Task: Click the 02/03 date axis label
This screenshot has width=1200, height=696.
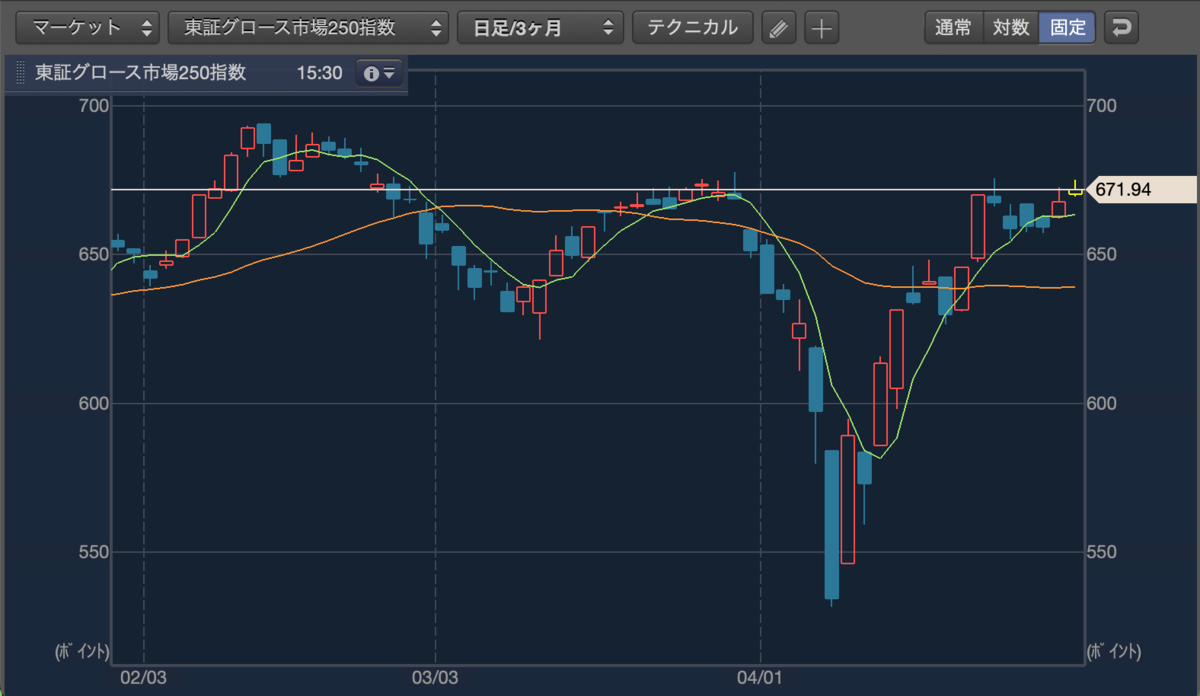Action: pos(143,678)
